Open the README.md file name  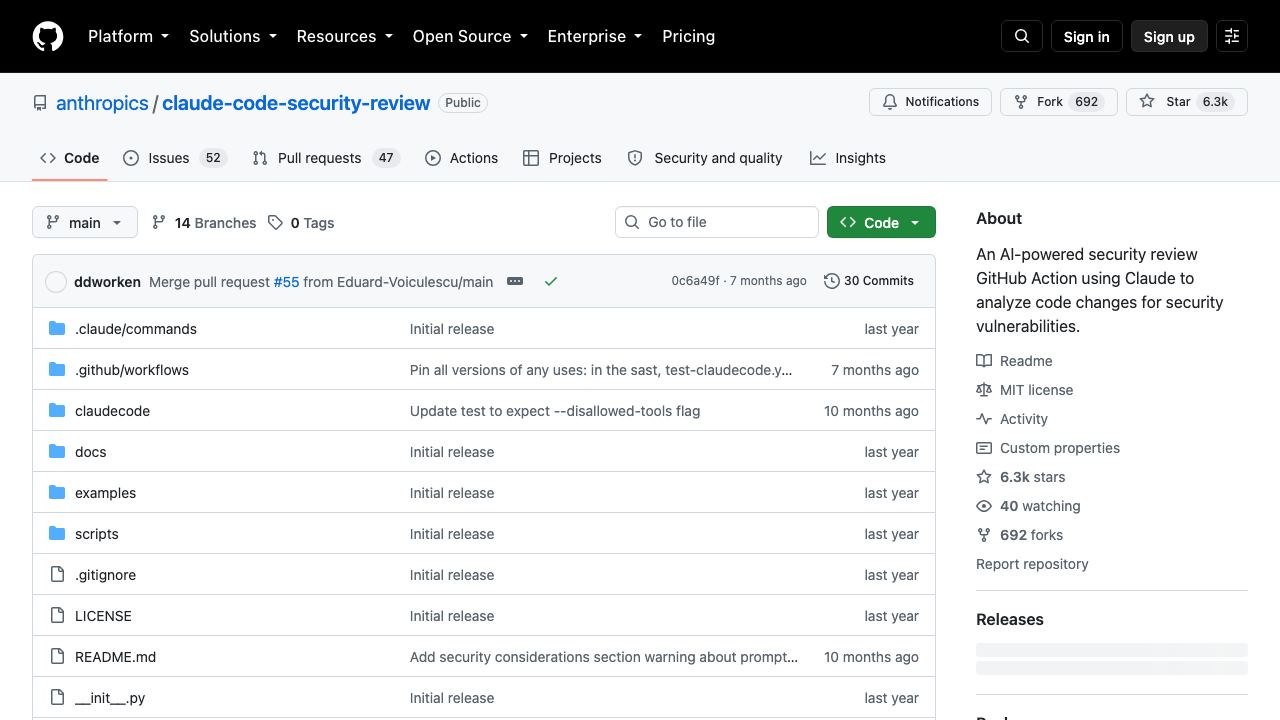(x=115, y=657)
